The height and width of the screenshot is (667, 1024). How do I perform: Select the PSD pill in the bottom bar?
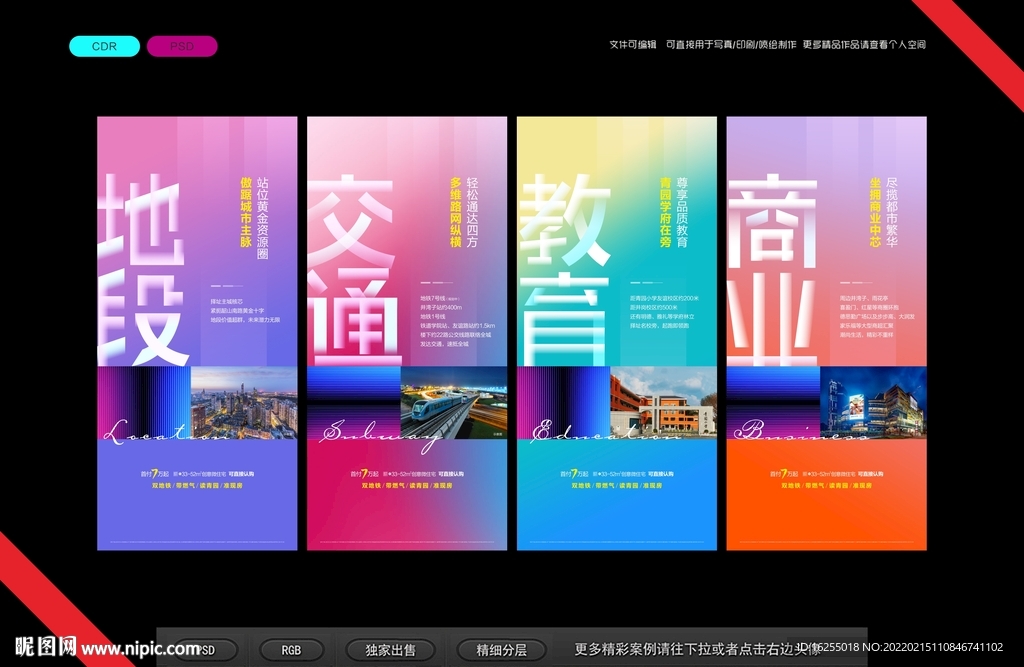205,650
